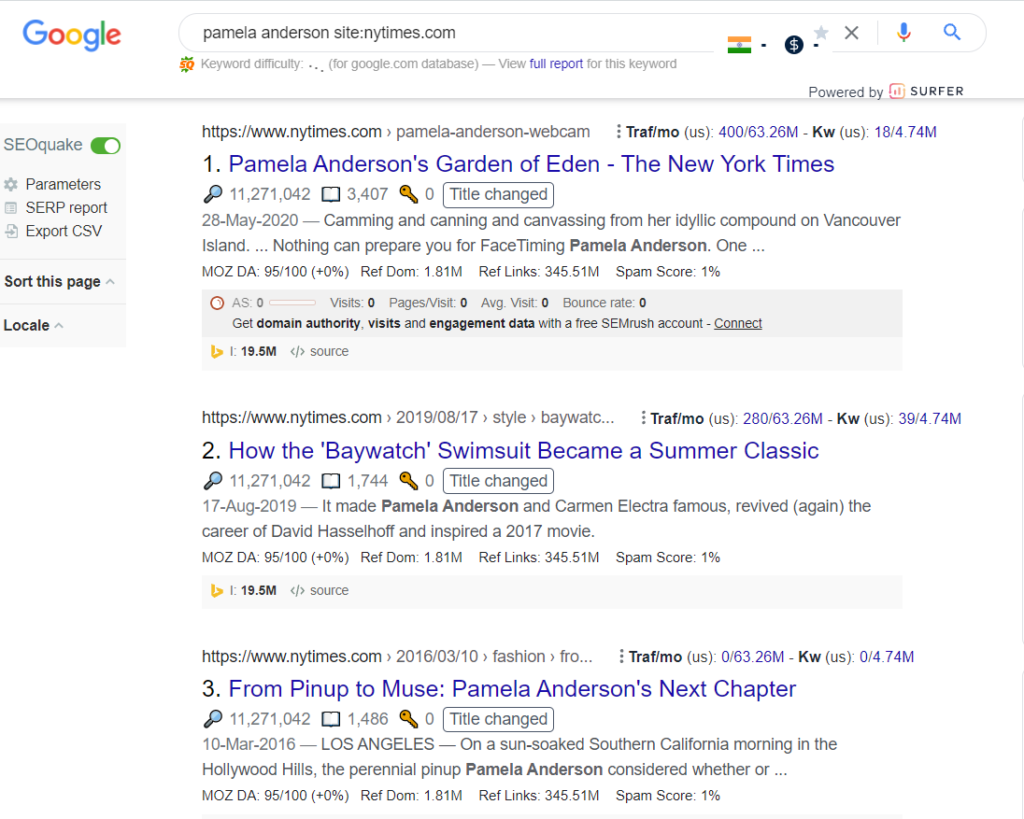
Task: Click magnifier icon in Garden of Eden result
Action: click(x=213, y=194)
